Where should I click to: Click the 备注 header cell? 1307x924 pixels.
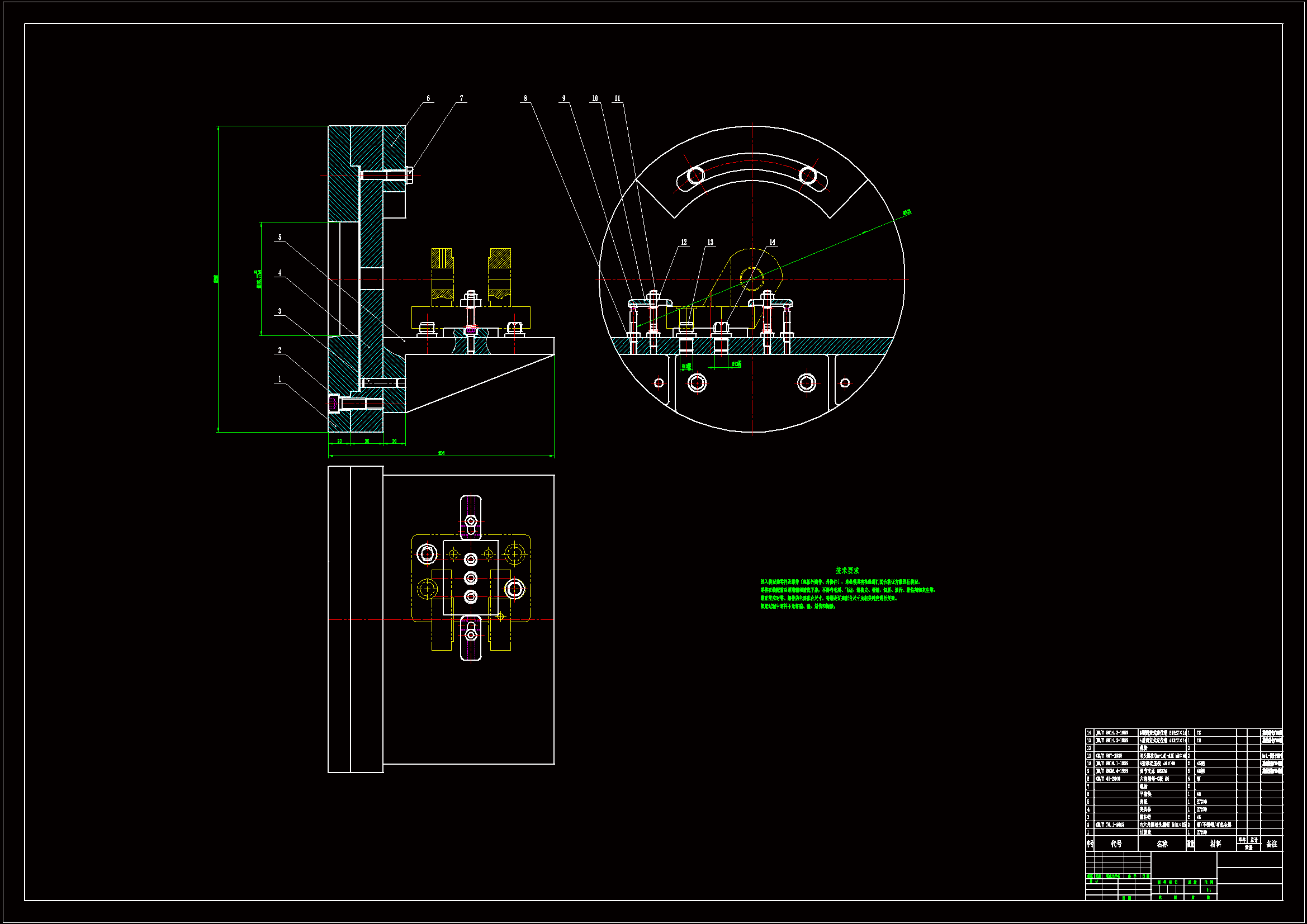(1272, 844)
